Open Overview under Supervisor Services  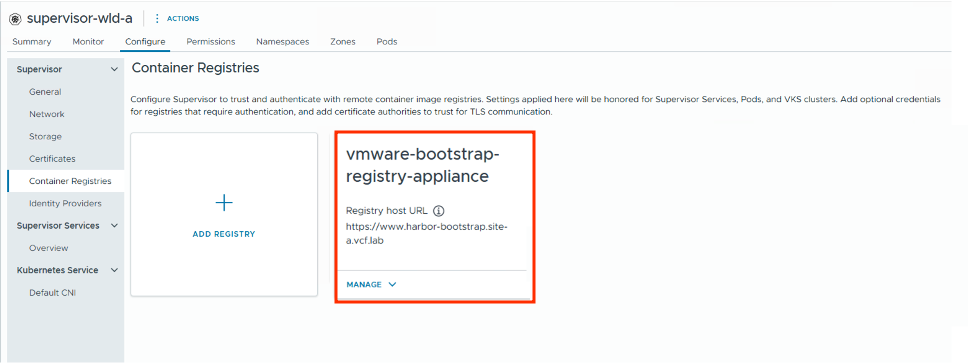pyautogui.click(x=49, y=248)
